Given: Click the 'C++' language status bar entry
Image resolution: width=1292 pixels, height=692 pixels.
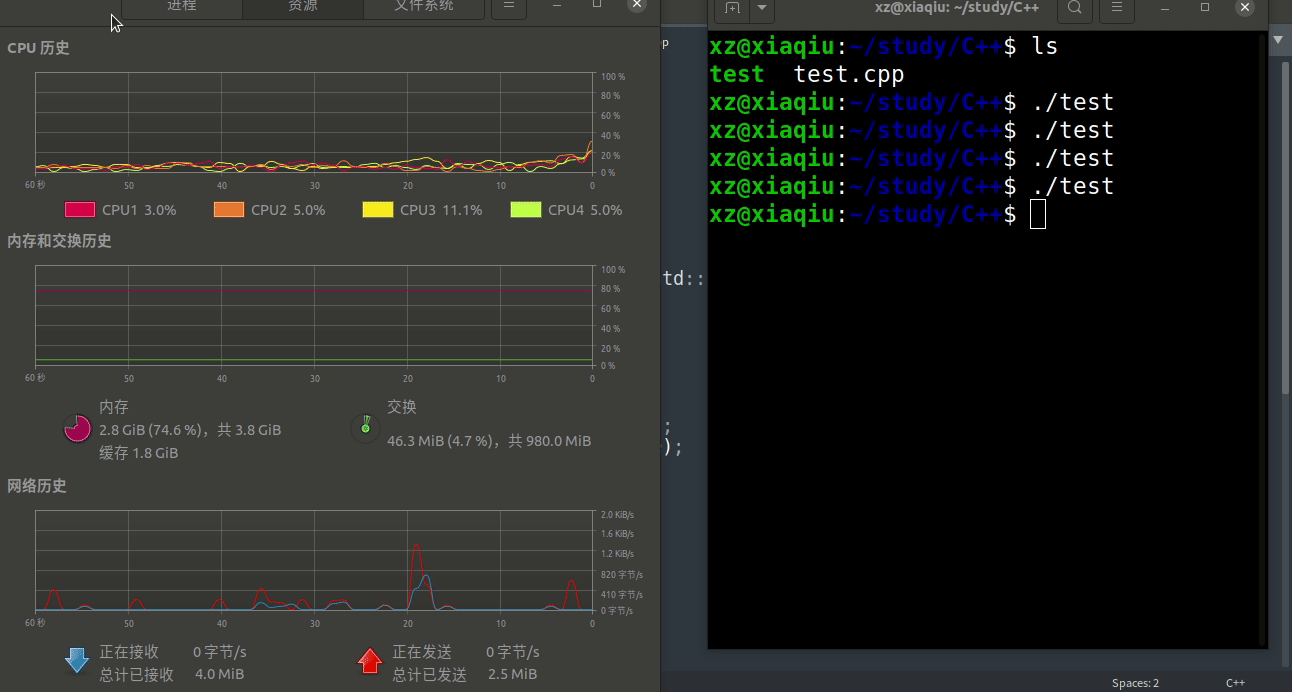Looking at the screenshot, I should coord(1236,683).
